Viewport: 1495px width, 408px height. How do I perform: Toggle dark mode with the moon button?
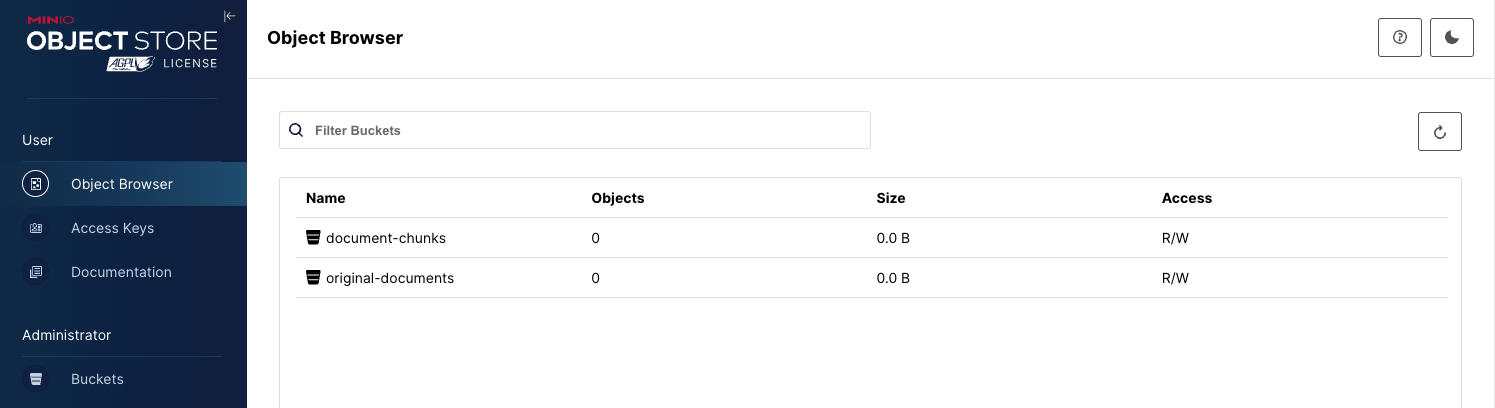pyautogui.click(x=1452, y=38)
